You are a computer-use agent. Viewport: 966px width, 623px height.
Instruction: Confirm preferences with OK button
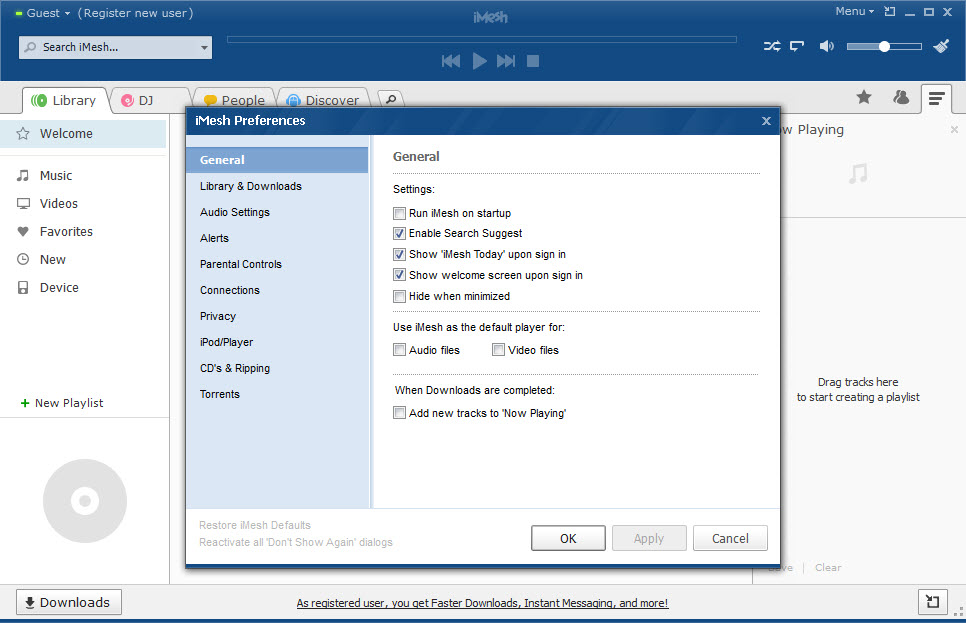pos(568,538)
